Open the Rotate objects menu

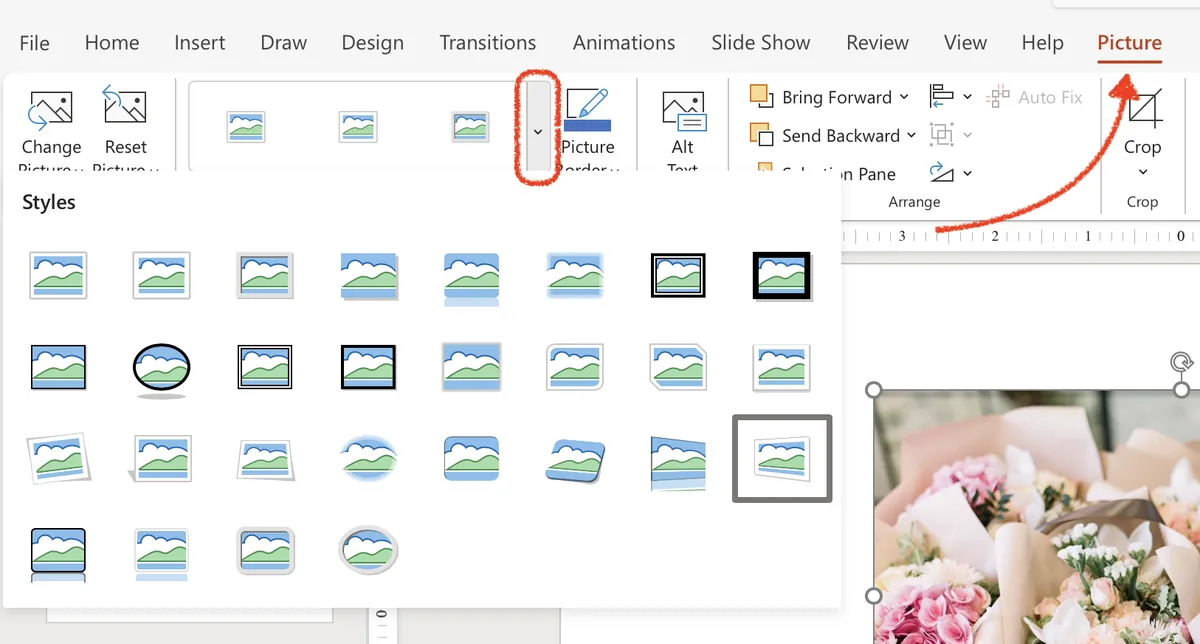click(950, 172)
